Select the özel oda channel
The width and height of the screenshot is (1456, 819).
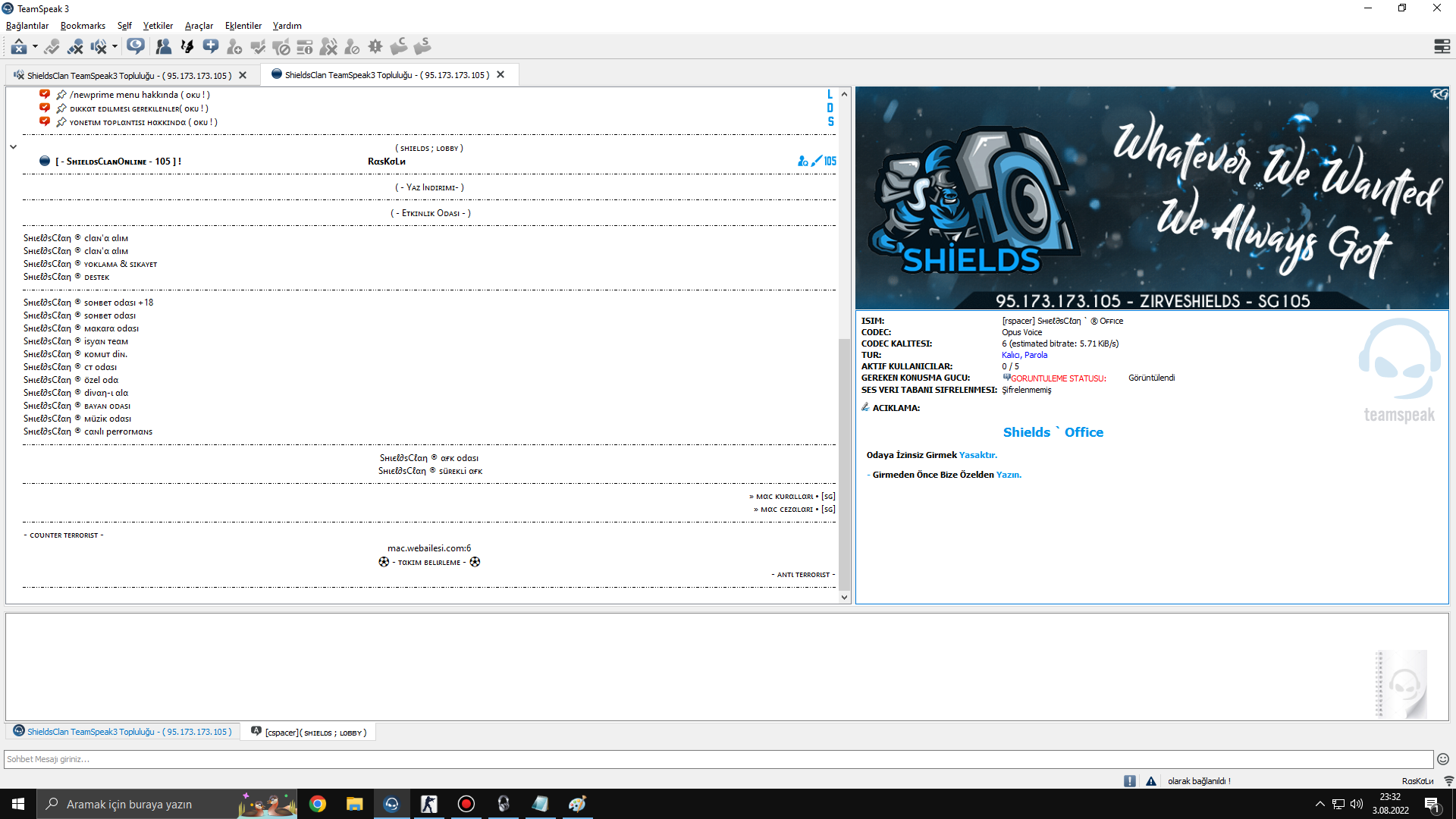pyautogui.click(x=71, y=380)
